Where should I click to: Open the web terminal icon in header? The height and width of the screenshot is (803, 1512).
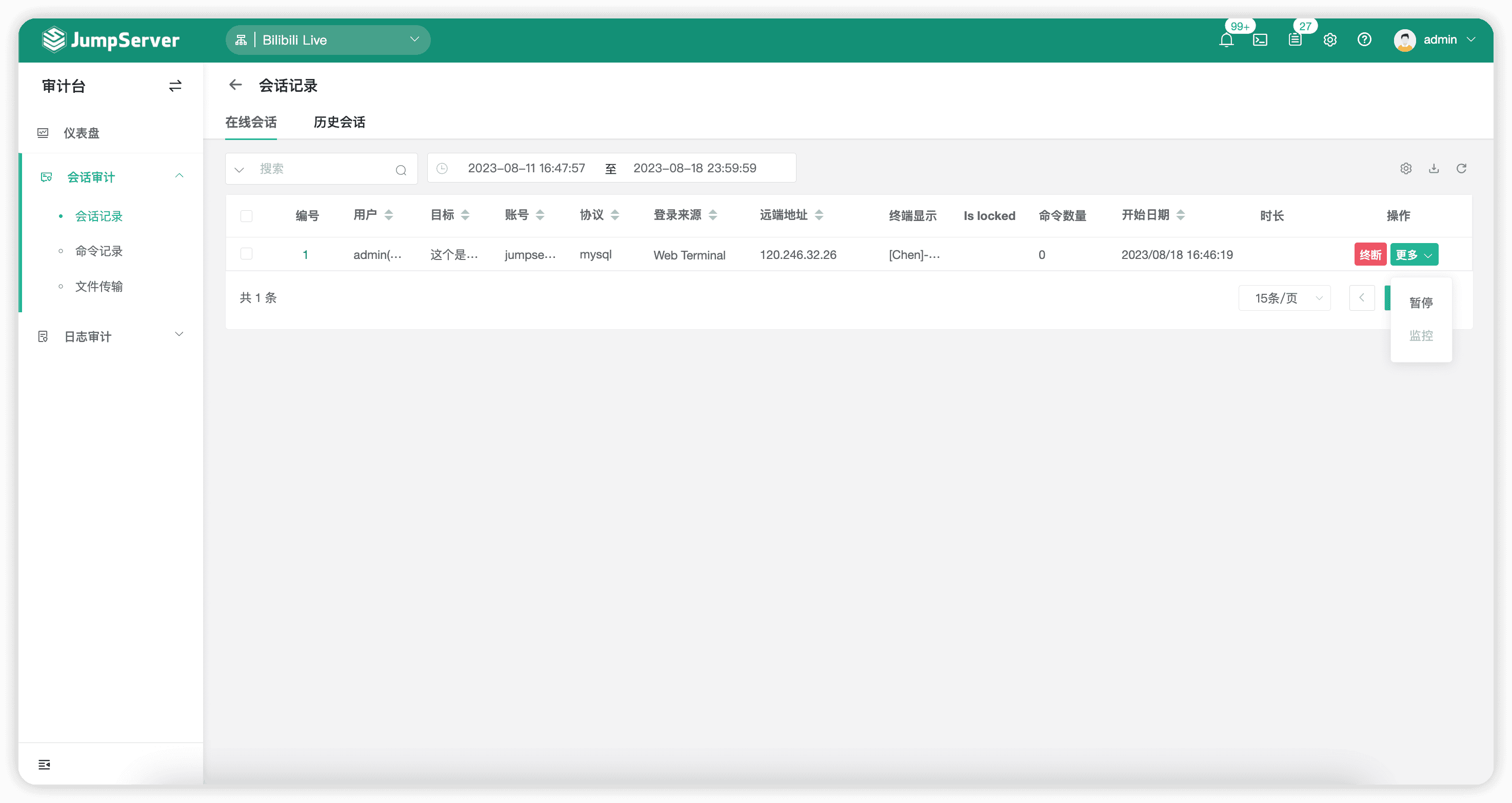1260,40
